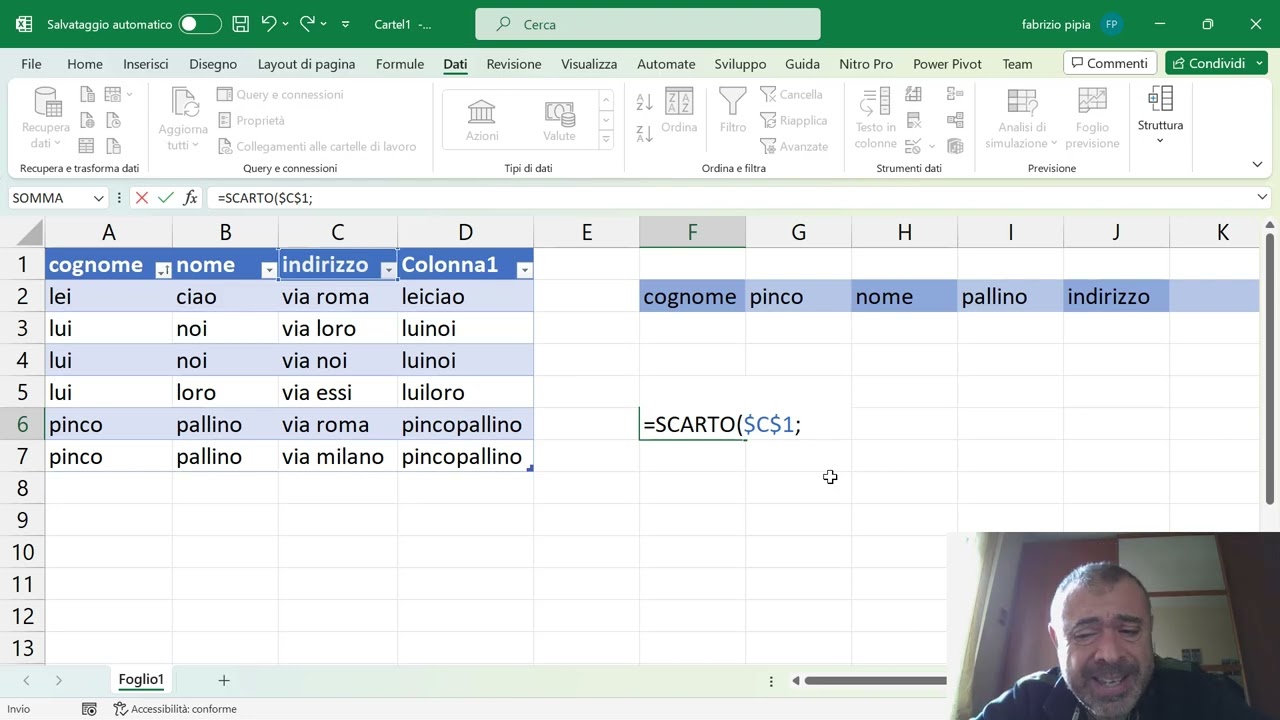Select the Foglio1 sheet tab
Image resolution: width=1280 pixels, height=720 pixels.
click(141, 680)
